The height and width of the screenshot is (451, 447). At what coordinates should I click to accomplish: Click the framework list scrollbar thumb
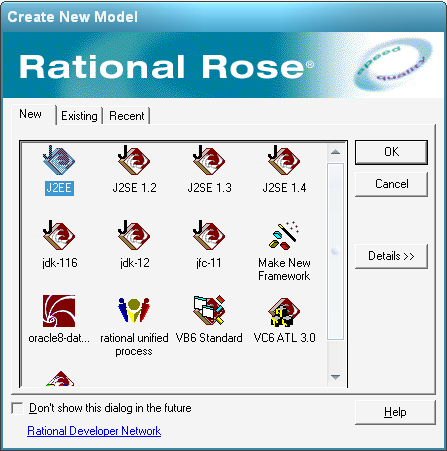[x=335, y=251]
